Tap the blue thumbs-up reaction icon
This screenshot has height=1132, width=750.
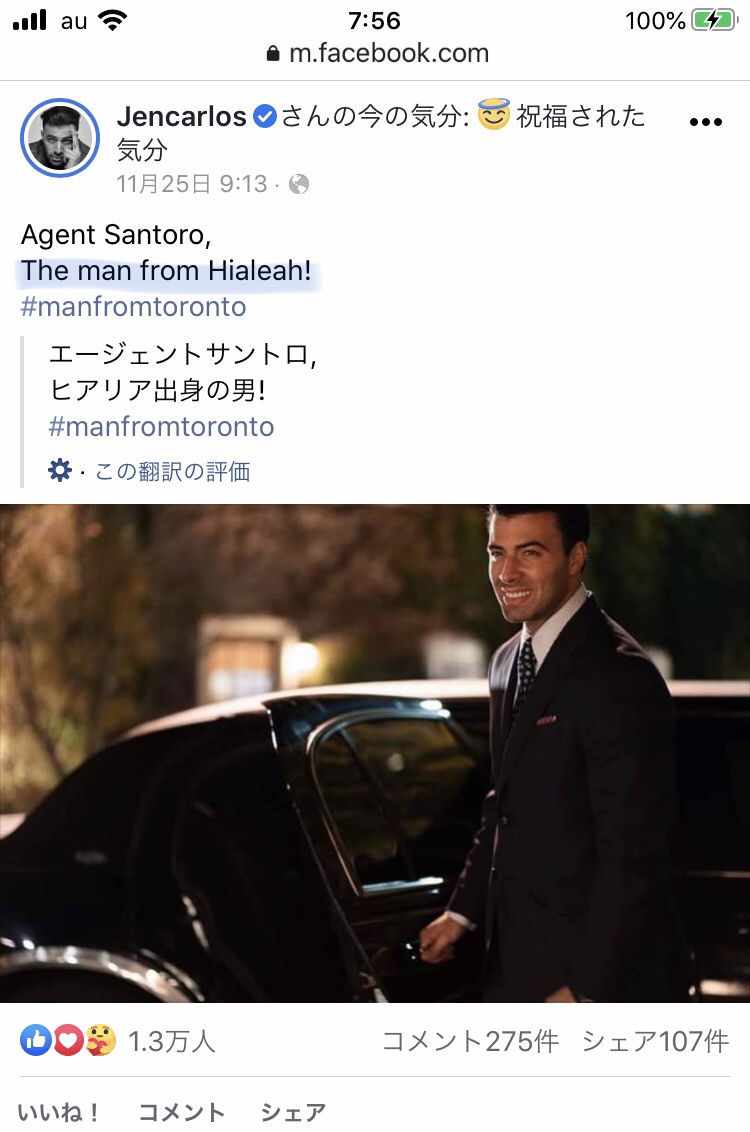tap(36, 1040)
